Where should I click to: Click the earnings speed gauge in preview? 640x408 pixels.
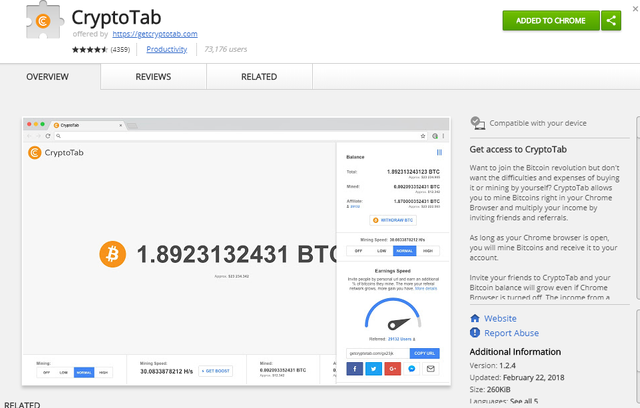pos(393,314)
